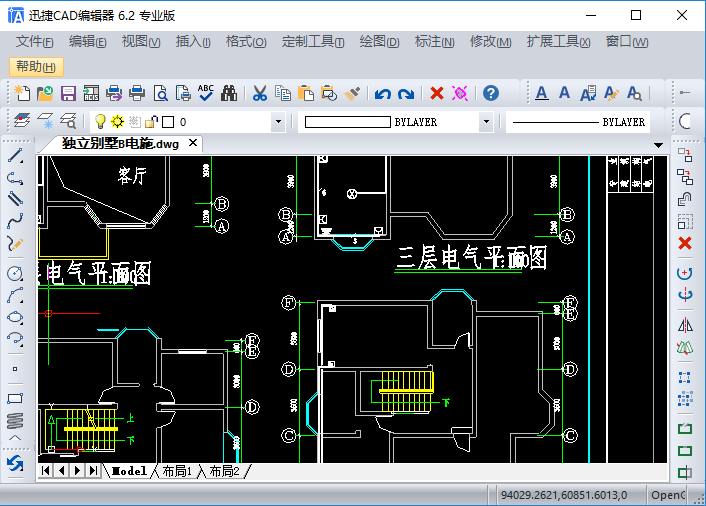Open Find binoculars tool
This screenshot has width=706, height=506.
coord(229,93)
